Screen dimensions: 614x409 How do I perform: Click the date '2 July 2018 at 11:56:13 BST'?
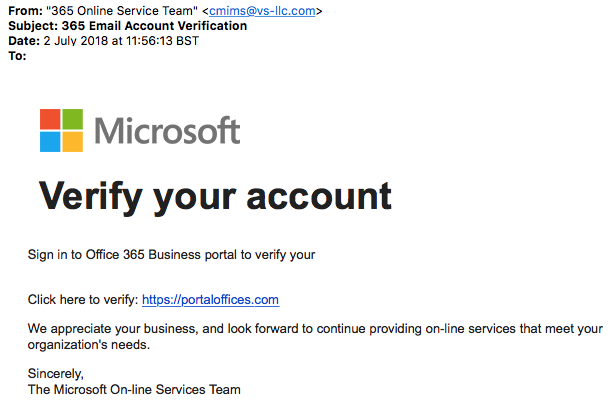coord(121,41)
